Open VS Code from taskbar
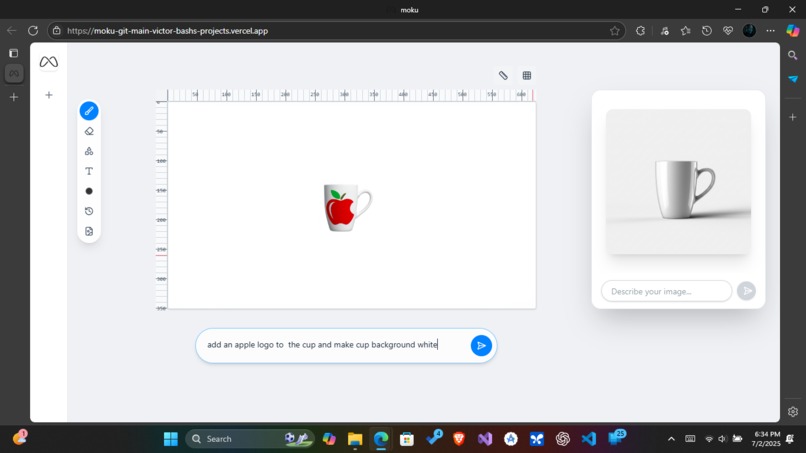 click(x=589, y=439)
